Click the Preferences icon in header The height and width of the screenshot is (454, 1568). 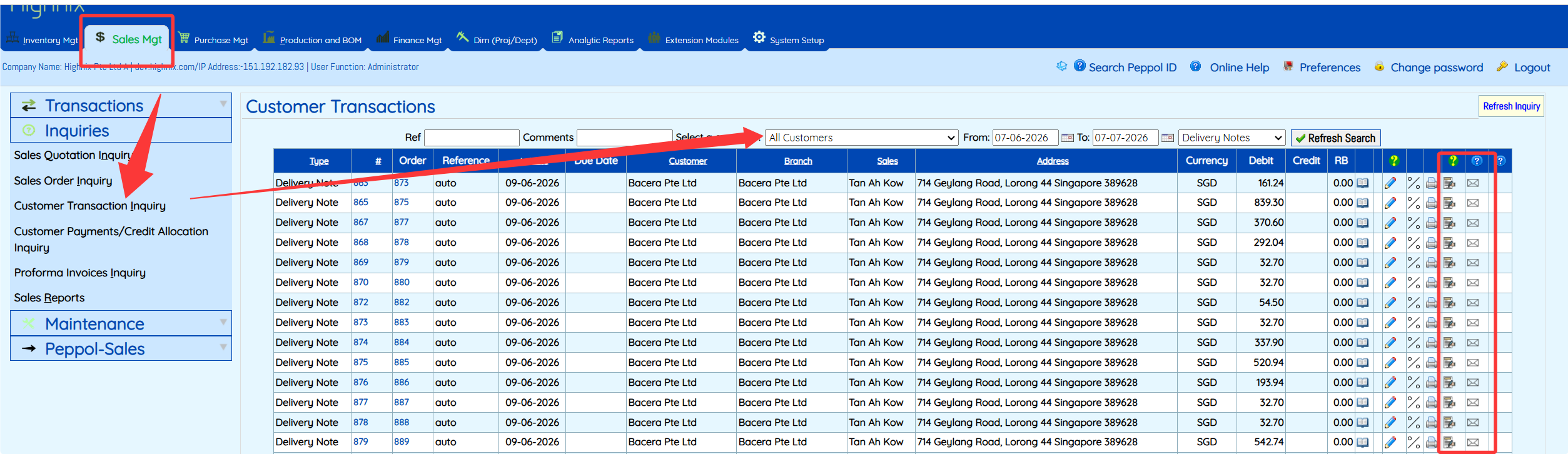click(1288, 66)
